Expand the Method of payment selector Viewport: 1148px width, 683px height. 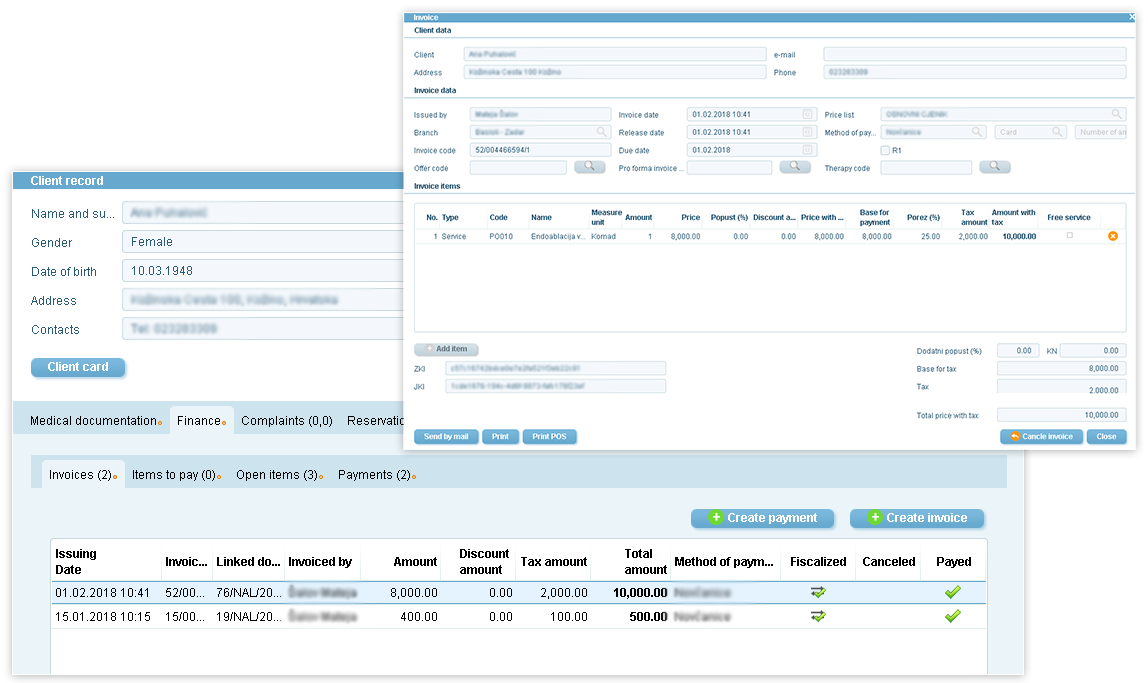977,132
